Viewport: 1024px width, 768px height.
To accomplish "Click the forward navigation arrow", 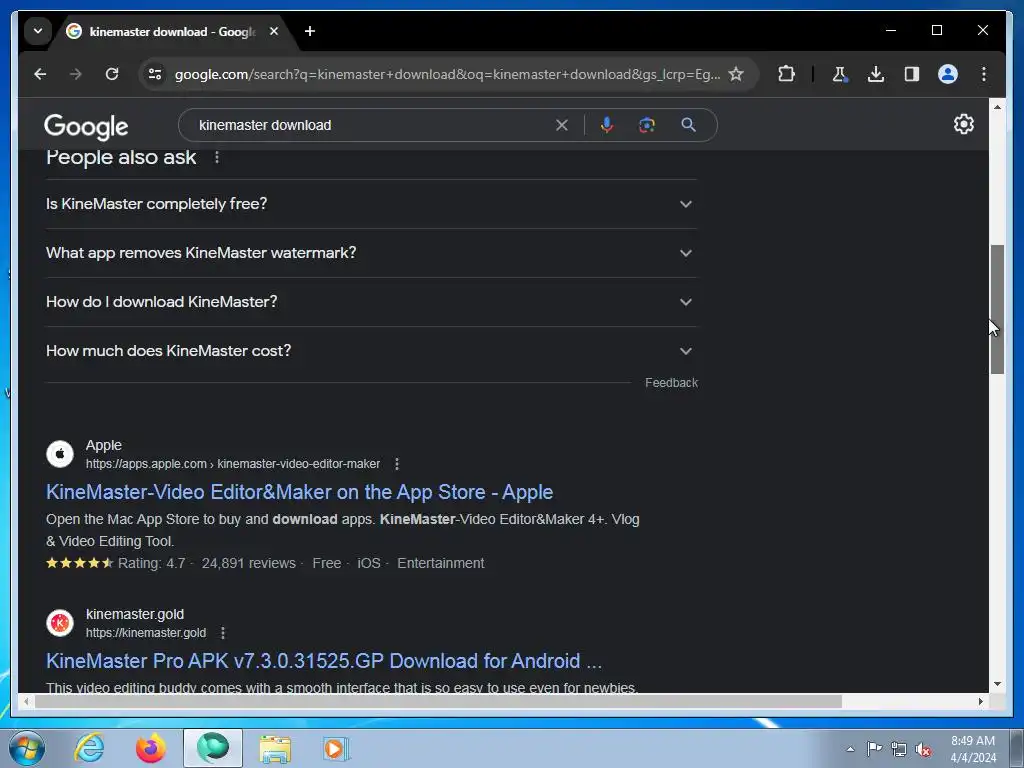I will point(76,74).
